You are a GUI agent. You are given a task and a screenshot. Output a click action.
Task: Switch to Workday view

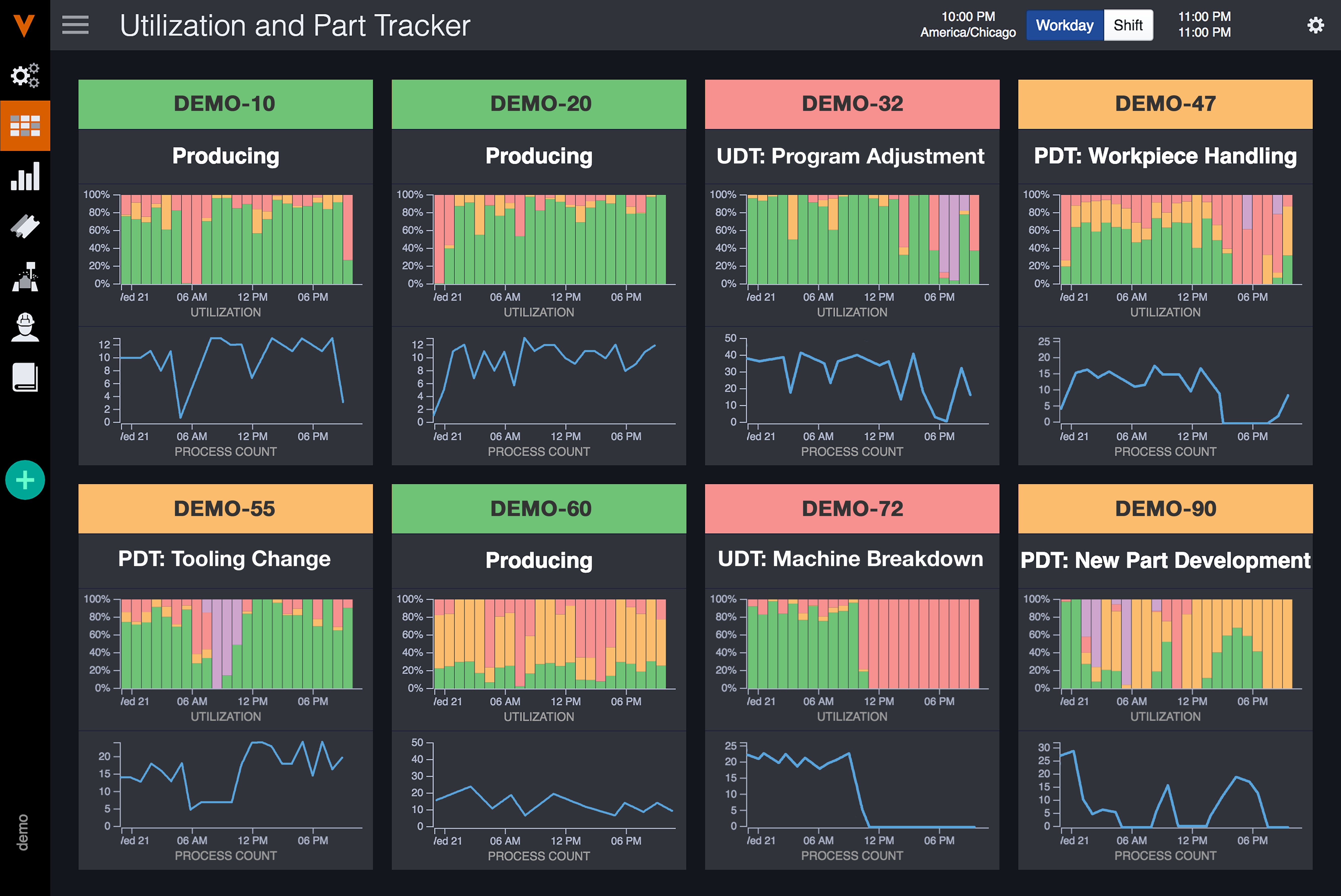[x=1064, y=25]
